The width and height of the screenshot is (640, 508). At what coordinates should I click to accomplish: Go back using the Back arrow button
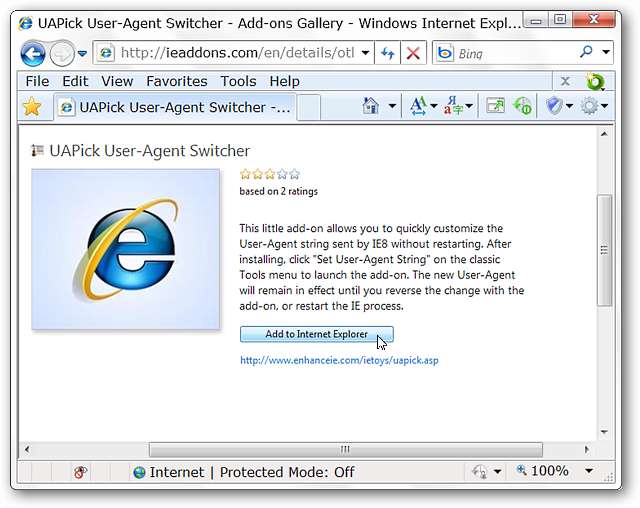[33, 53]
